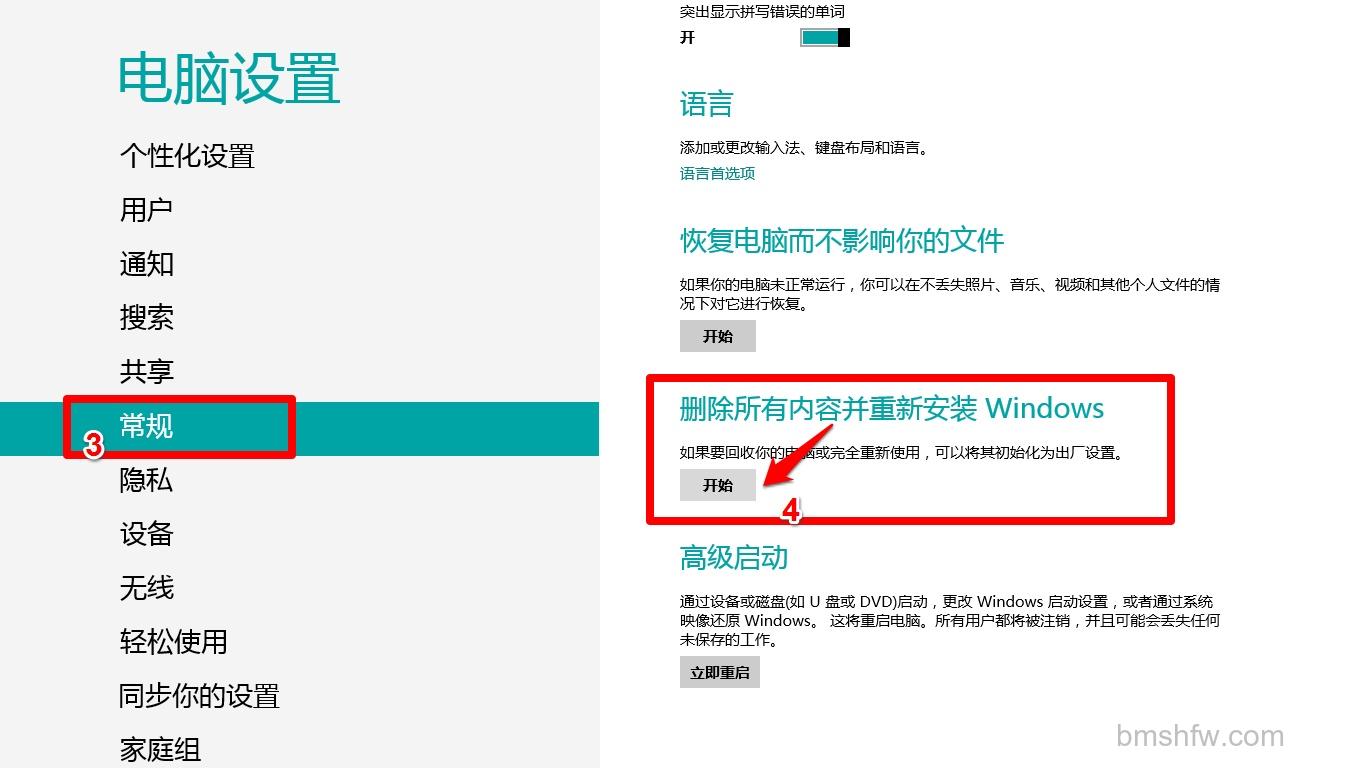The image size is (1366, 768).
Task: Select 用户 in settings list
Action: 147,210
